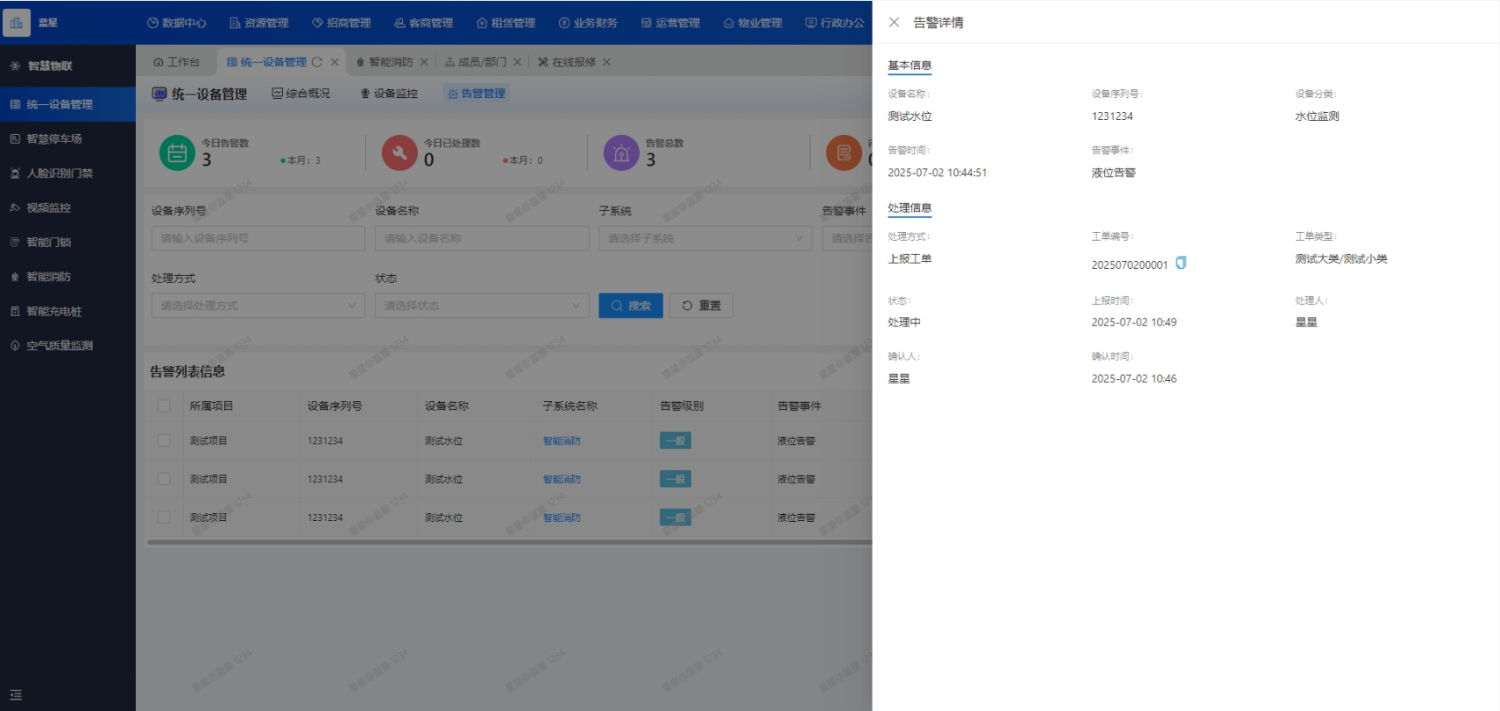Image resolution: width=1500 pixels, height=711 pixels.
Task: Select 物业管理 in the top navigation
Action: click(x=752, y=23)
